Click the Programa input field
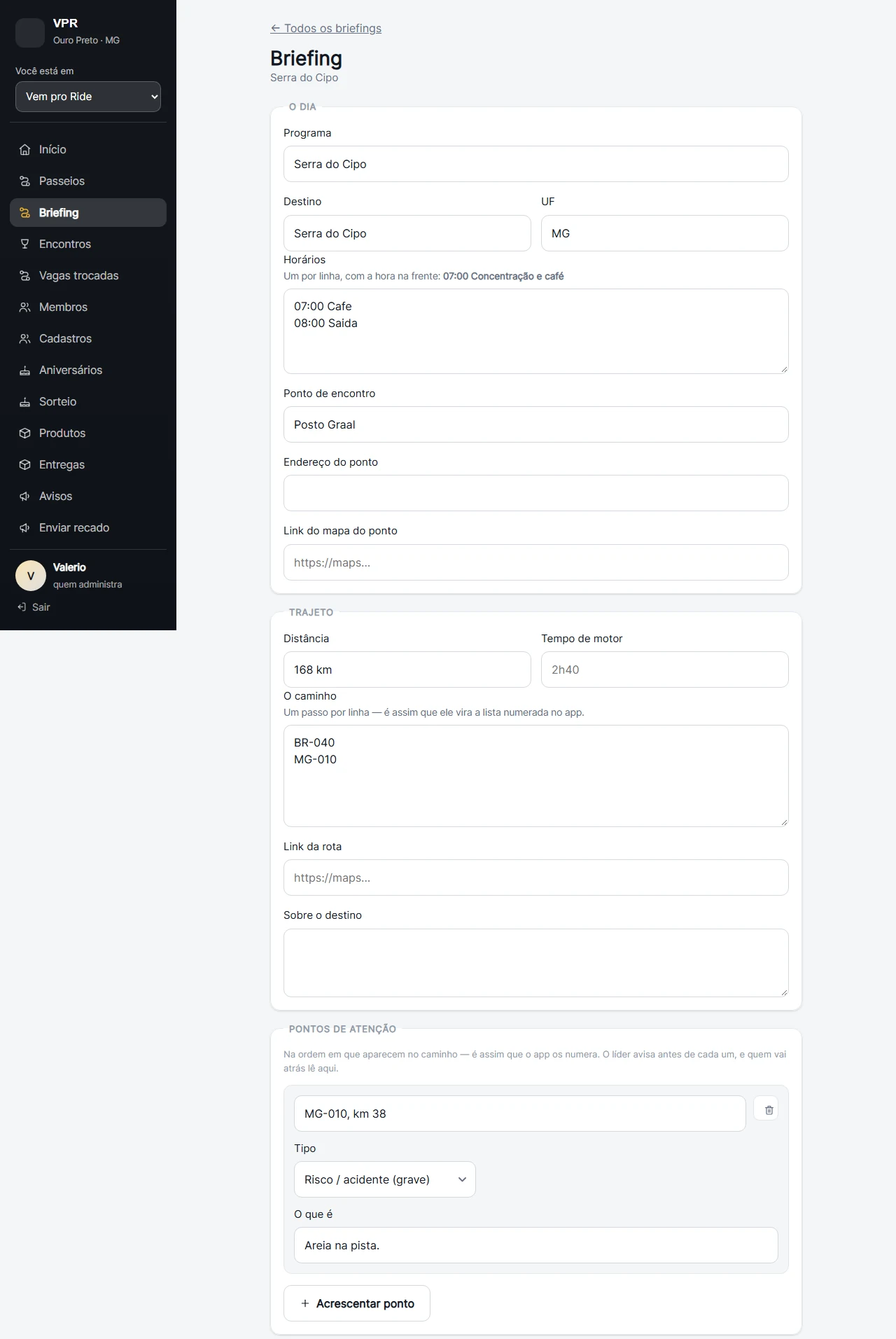The width and height of the screenshot is (896, 1339). coord(536,164)
